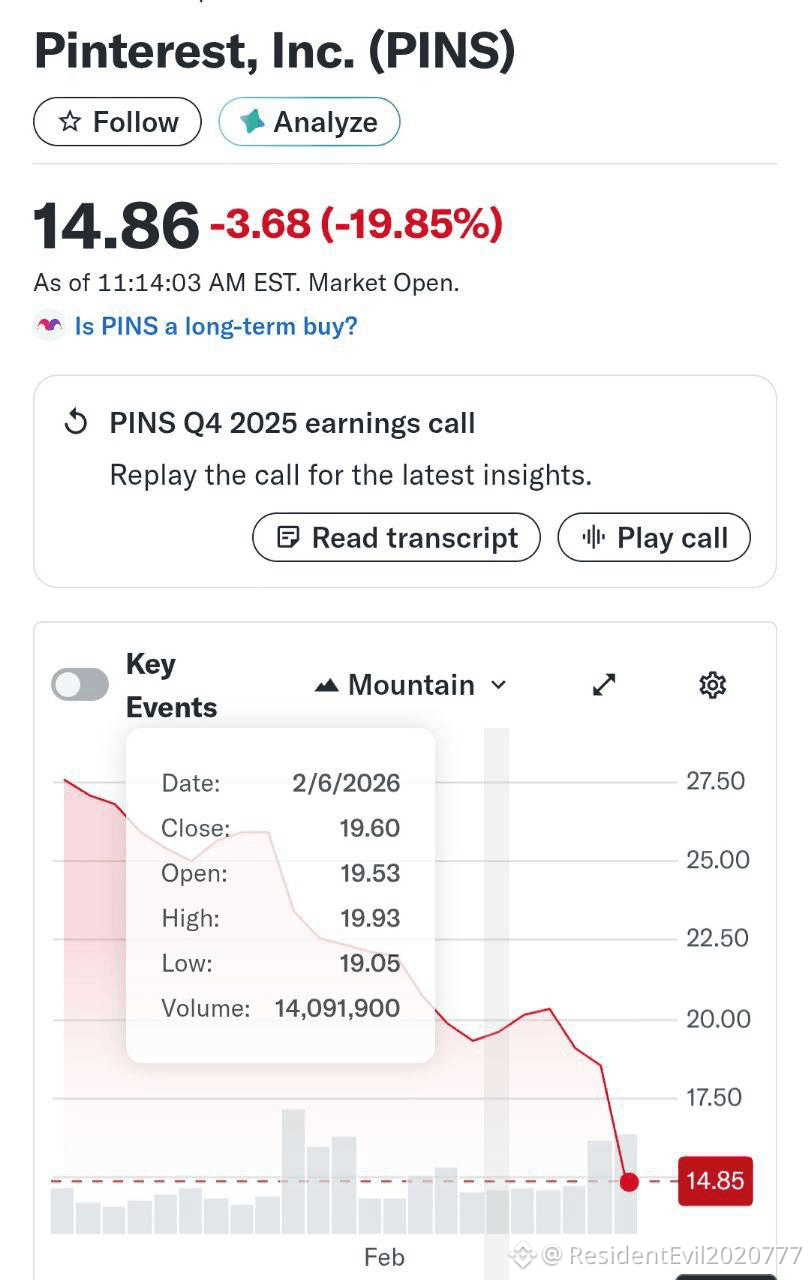Follow Pinterest stock

tap(117, 122)
